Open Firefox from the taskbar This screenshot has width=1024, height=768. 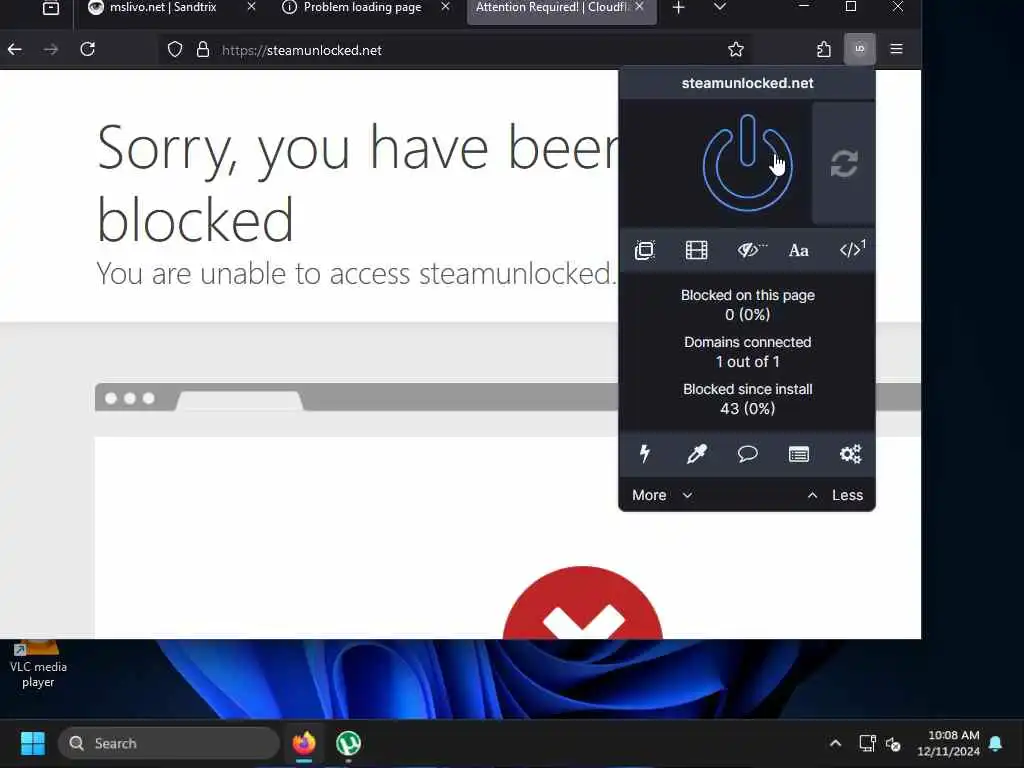304,743
